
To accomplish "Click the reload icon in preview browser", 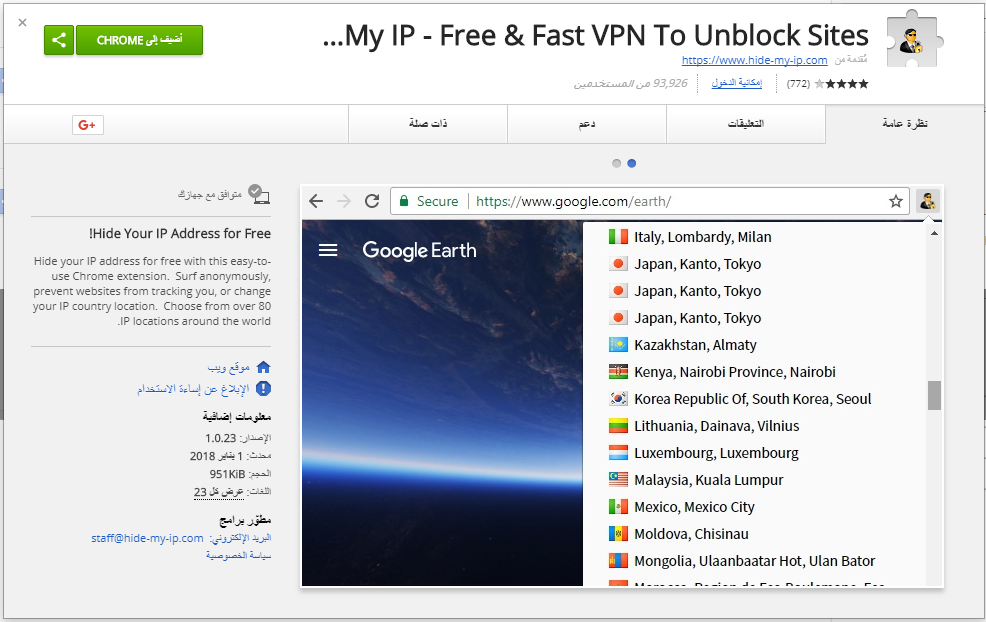I will pos(372,201).
